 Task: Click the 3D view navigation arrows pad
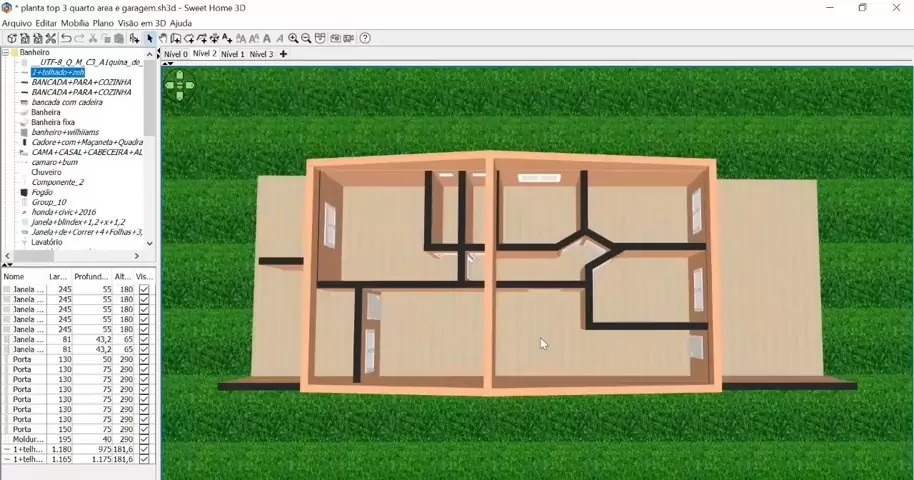pyautogui.click(x=179, y=86)
